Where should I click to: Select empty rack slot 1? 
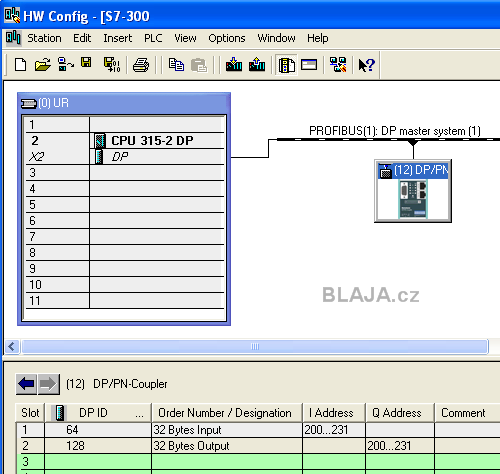point(125,125)
